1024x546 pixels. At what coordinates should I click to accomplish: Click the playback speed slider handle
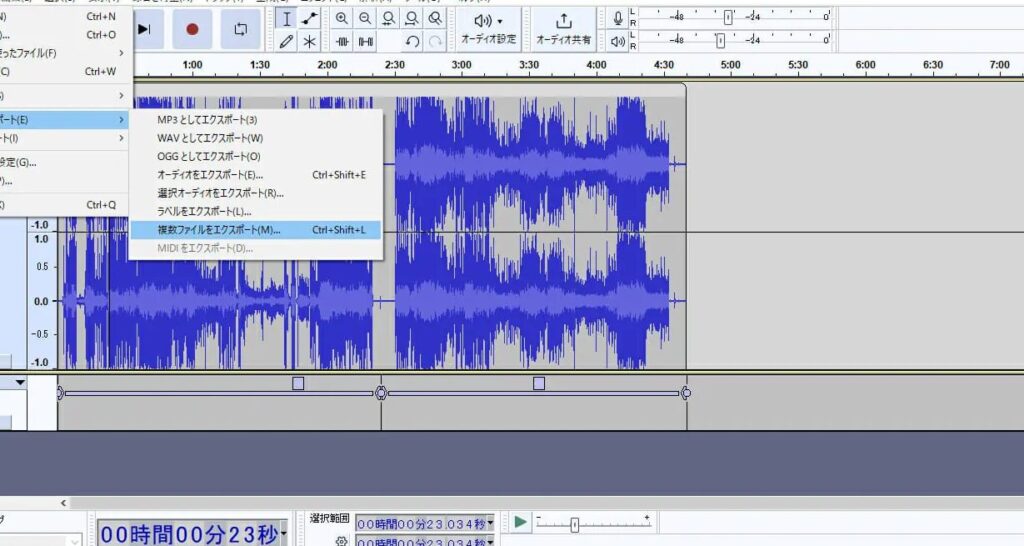pos(574,525)
